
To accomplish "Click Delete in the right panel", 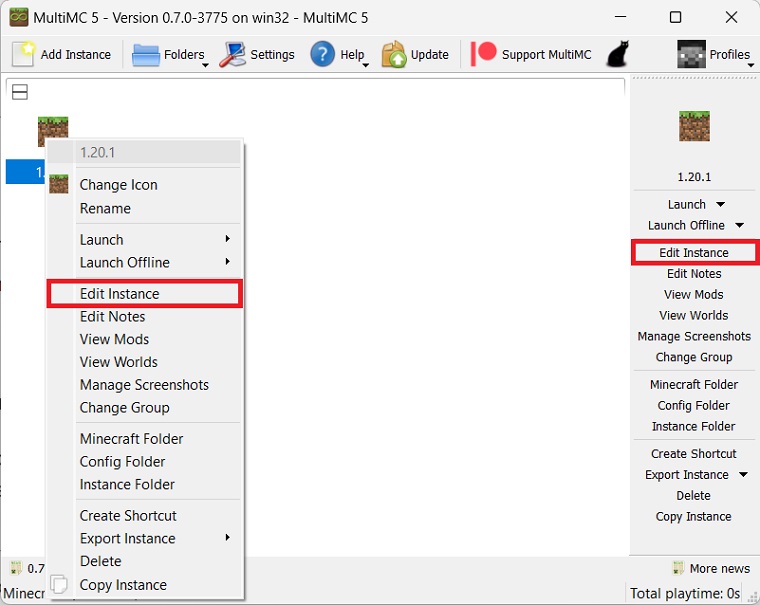I will tap(694, 495).
